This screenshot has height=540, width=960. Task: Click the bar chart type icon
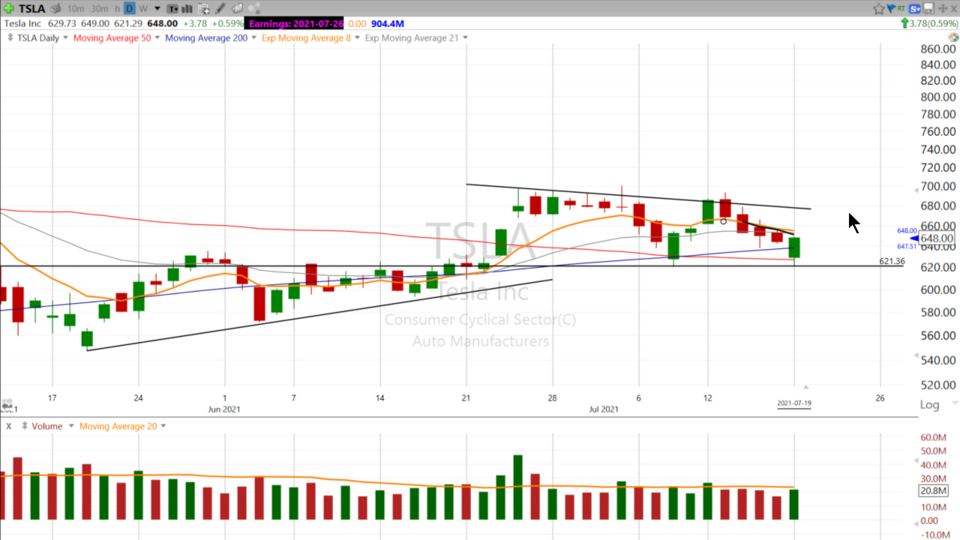[187, 9]
